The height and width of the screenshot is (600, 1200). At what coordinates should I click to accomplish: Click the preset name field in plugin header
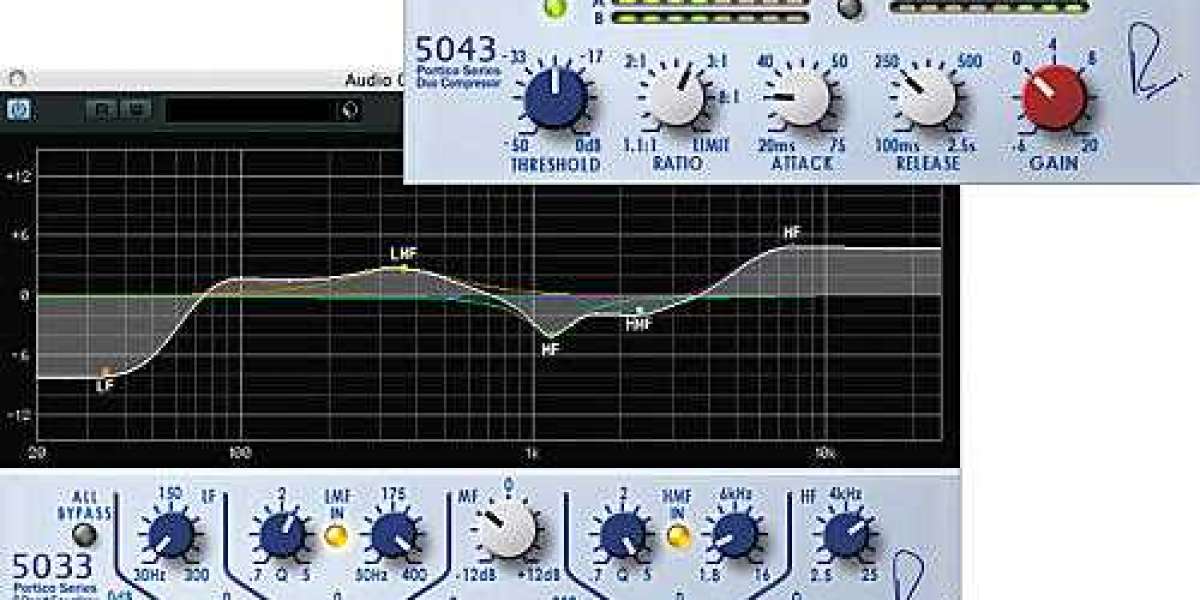[x=250, y=110]
